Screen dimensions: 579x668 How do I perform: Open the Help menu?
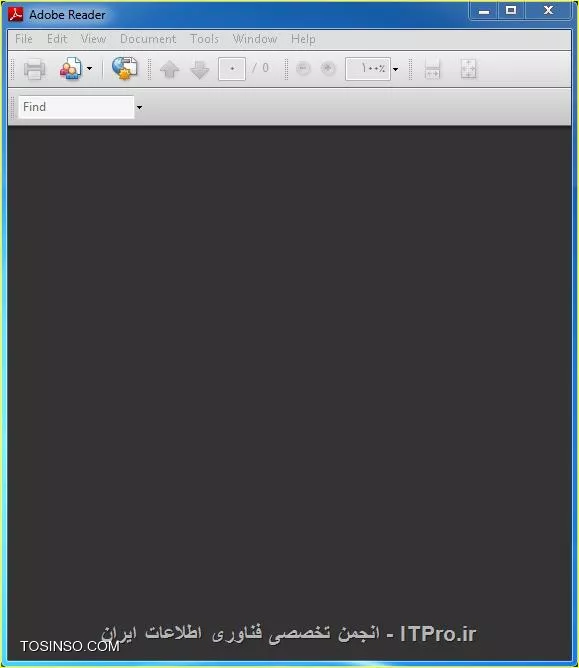point(303,39)
